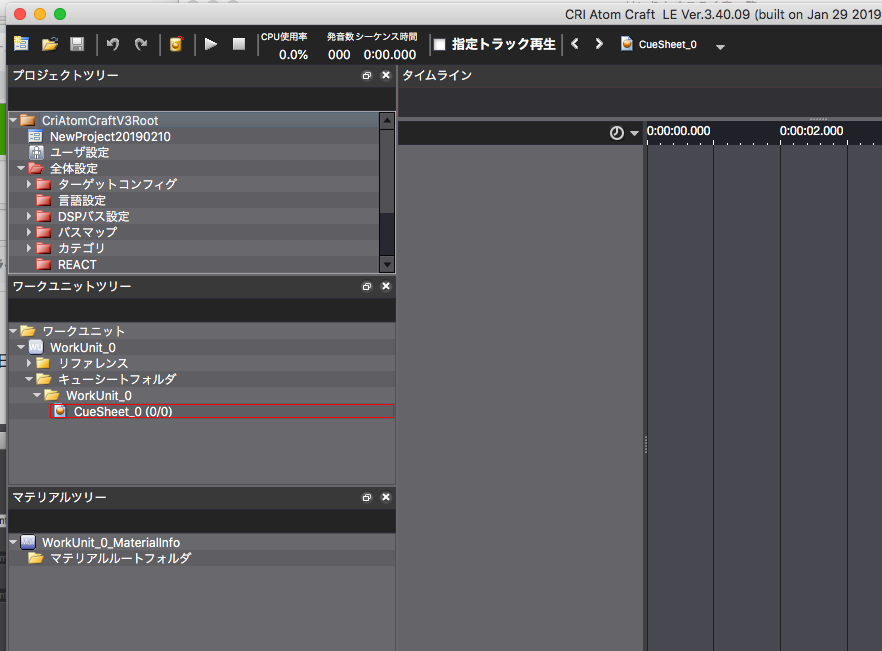This screenshot has height=651, width=882.
Task: Expand the DSPバス設定 folder
Action: [29, 215]
